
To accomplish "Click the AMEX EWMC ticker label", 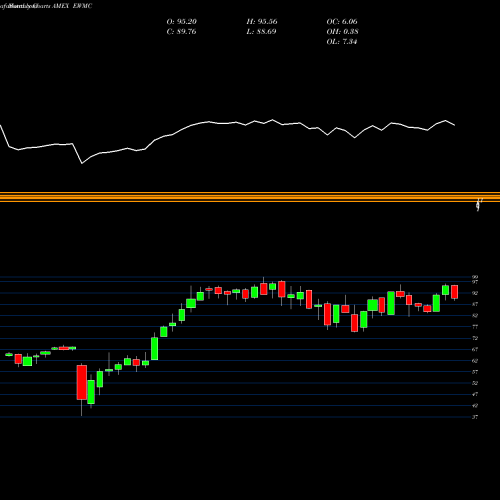I will [x=72, y=6].
